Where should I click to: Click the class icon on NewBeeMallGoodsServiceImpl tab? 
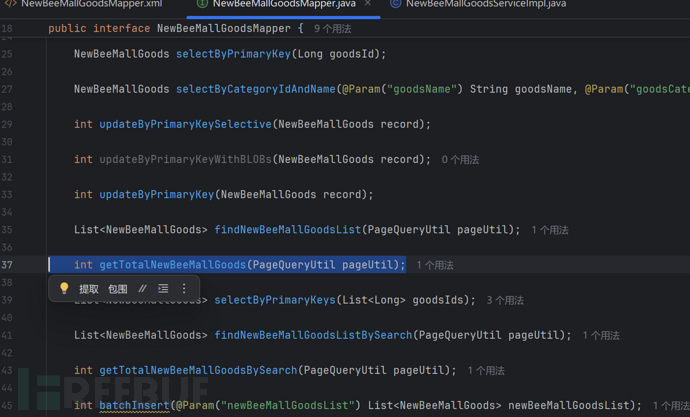(396, 5)
